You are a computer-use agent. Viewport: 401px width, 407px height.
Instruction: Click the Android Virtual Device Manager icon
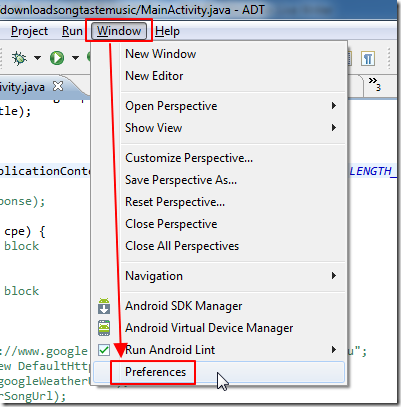pyautogui.click(x=104, y=328)
